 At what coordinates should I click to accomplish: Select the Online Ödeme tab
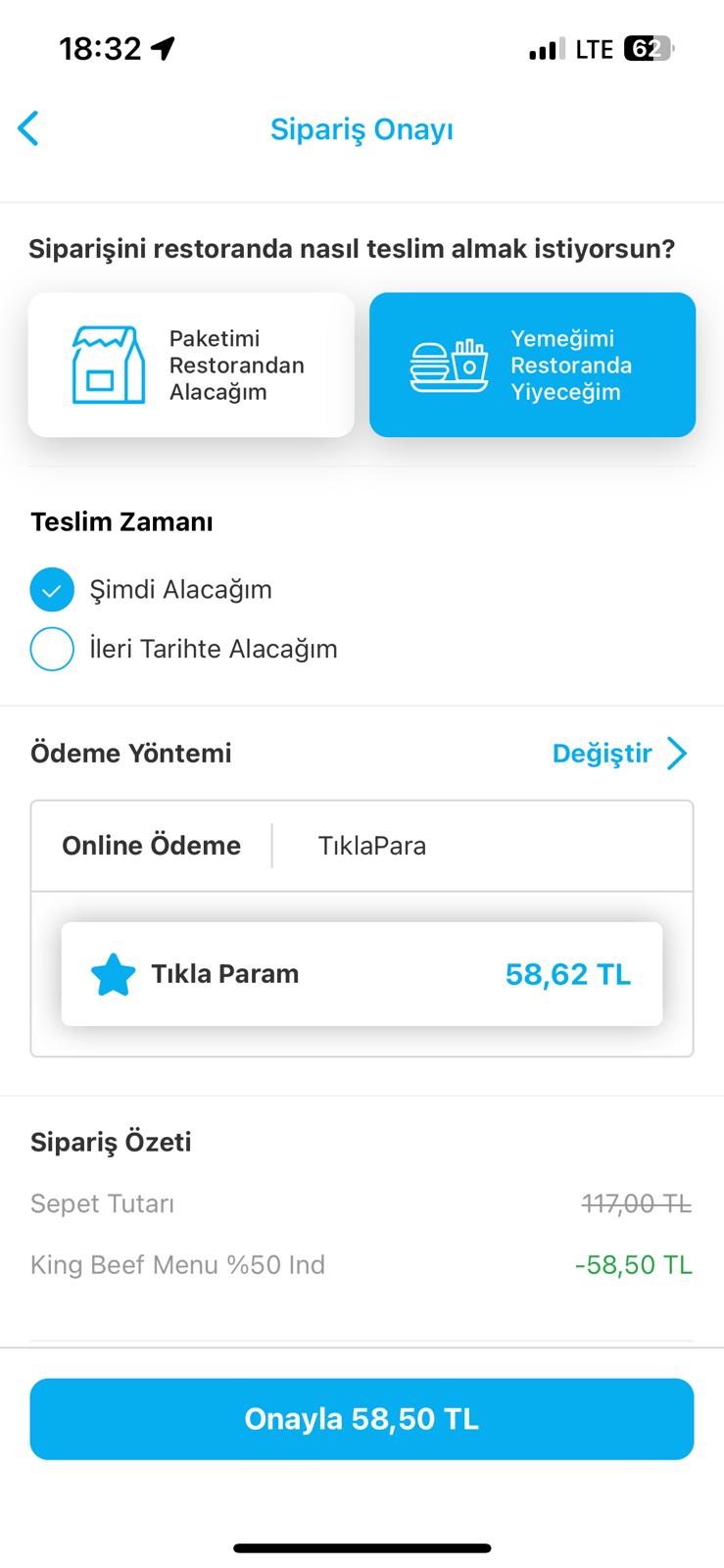click(151, 846)
